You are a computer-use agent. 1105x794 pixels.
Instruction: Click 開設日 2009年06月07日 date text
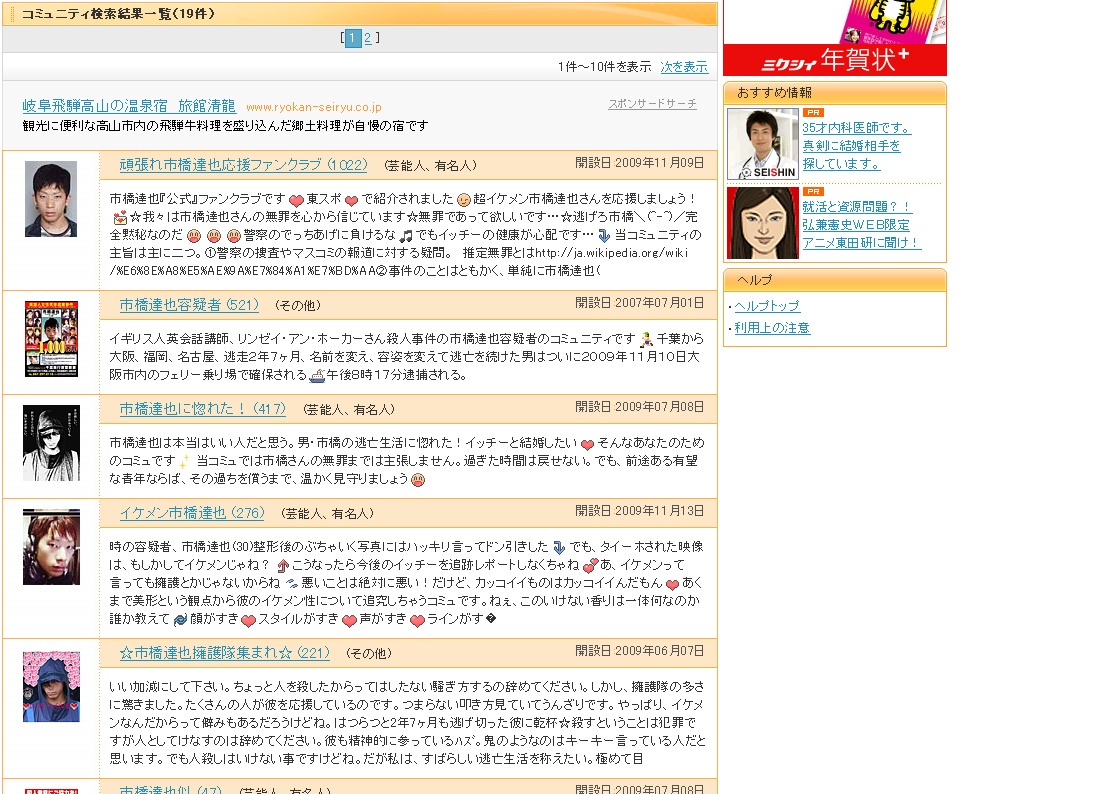click(639, 651)
